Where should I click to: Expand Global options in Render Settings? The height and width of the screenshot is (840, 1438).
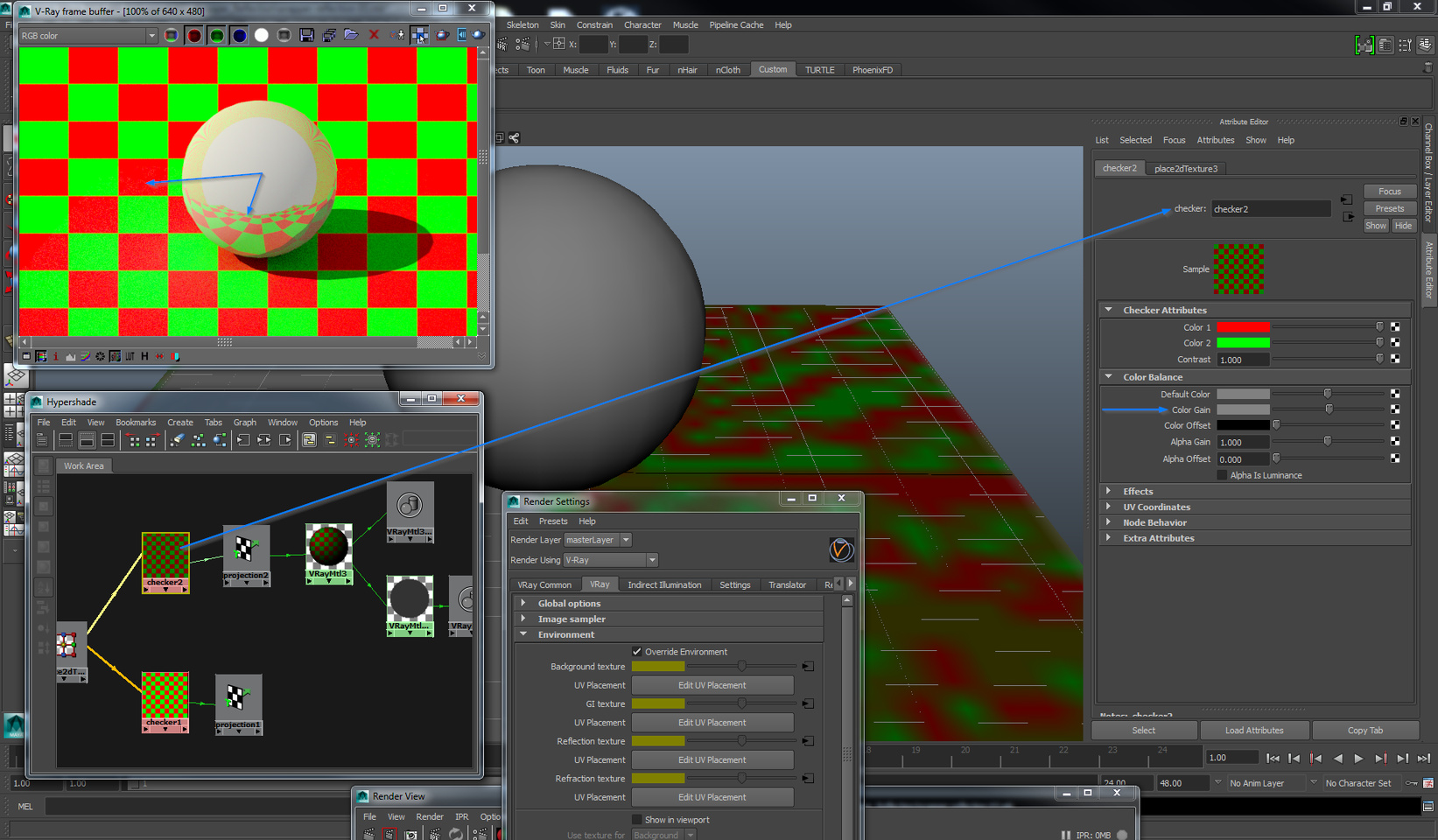(x=523, y=603)
